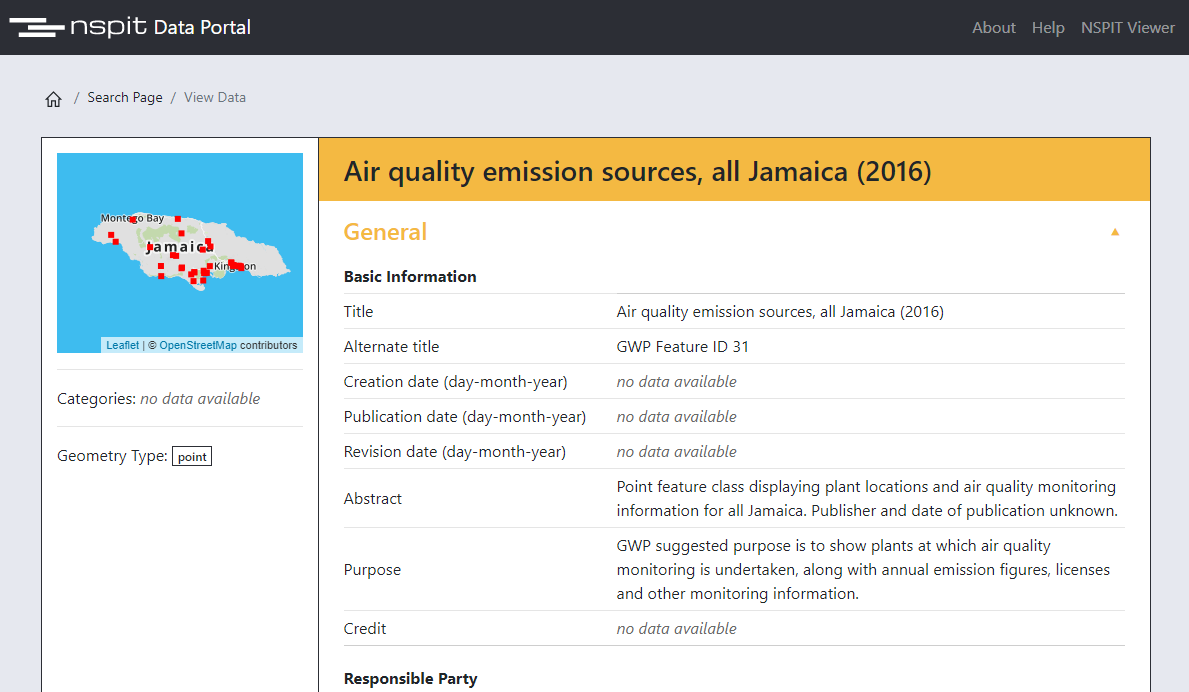Launch the NSPIT Viewer link
The width and height of the screenshot is (1189, 692).
coord(1127,28)
